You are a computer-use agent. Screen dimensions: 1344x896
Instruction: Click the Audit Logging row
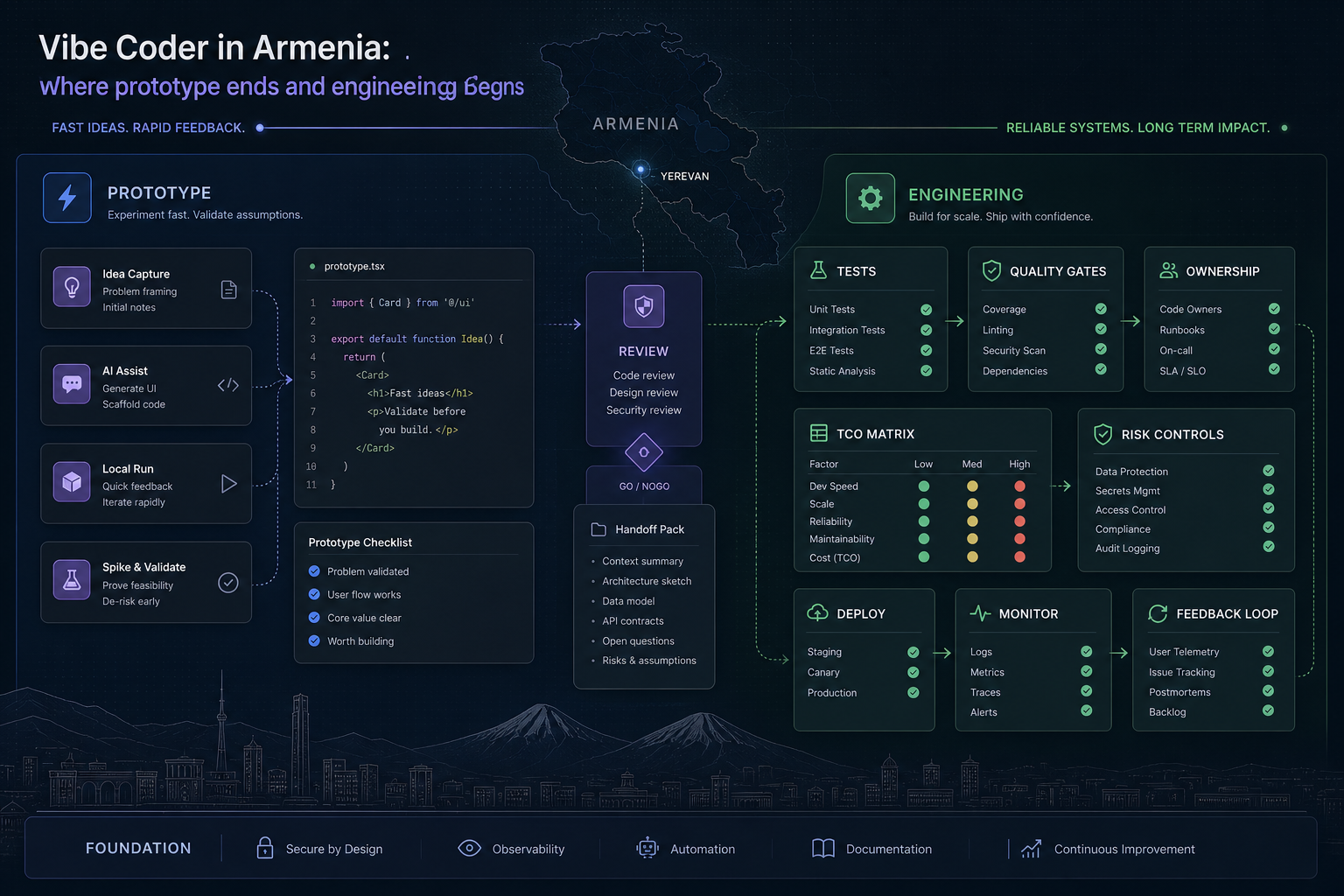coord(1185,549)
